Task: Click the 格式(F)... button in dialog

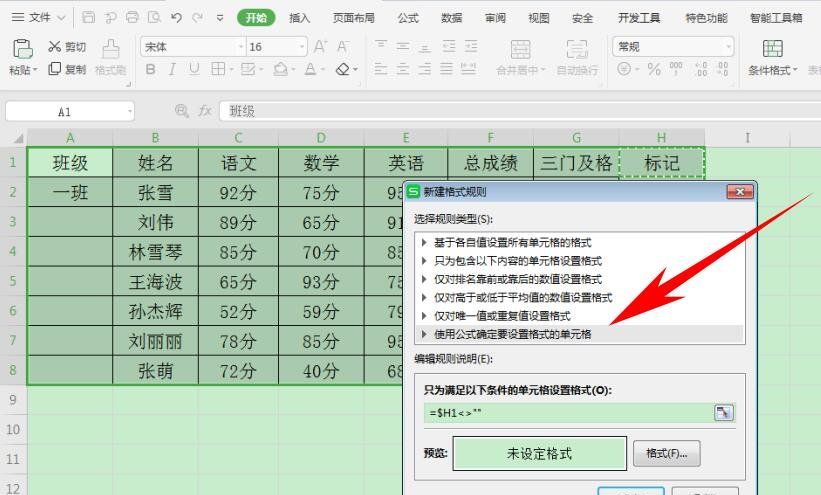Action: tap(667, 453)
